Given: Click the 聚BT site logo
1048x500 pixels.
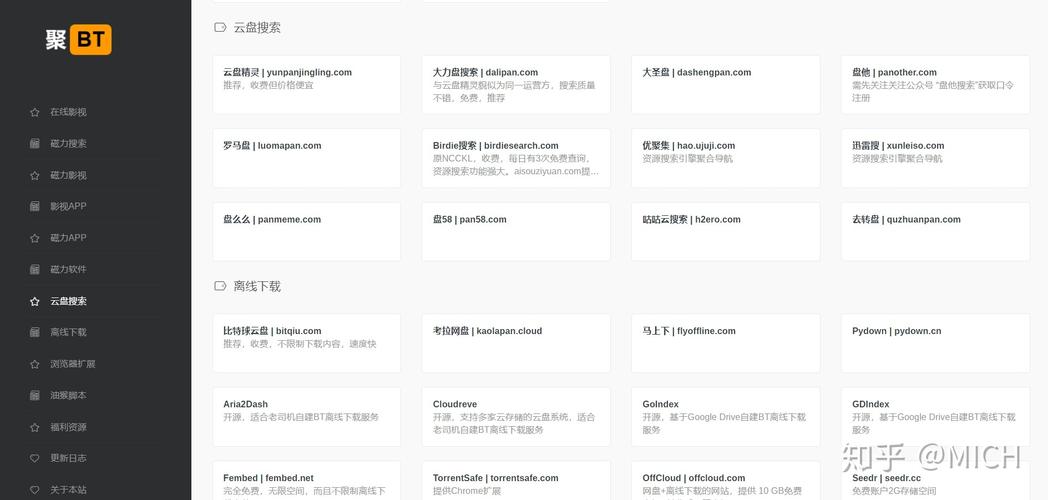Looking at the screenshot, I should tap(78, 39).
